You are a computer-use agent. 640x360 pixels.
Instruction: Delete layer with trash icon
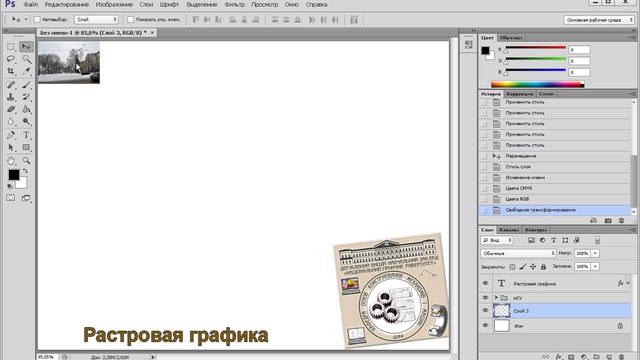621,357
